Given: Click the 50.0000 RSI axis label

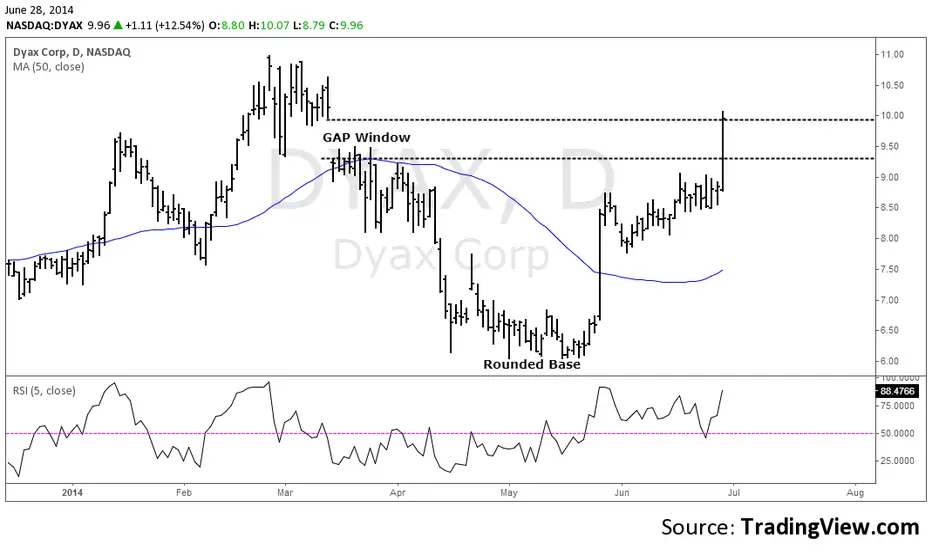Looking at the screenshot, I should (898, 433).
